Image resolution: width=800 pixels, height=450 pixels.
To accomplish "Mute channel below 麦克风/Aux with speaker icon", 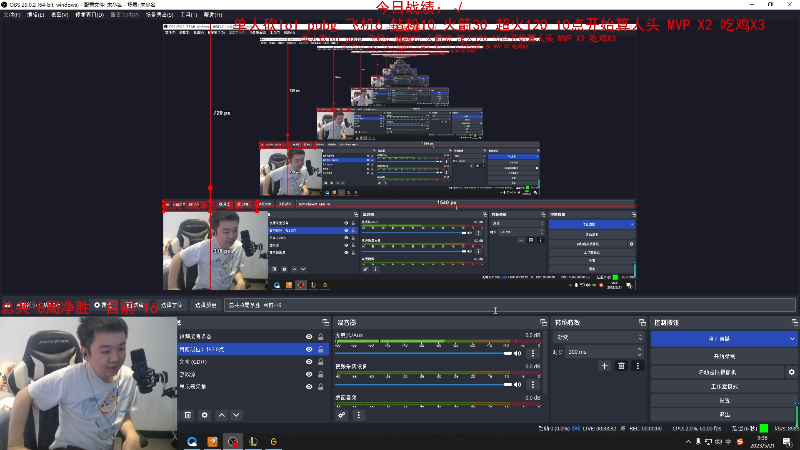I will tap(518, 385).
